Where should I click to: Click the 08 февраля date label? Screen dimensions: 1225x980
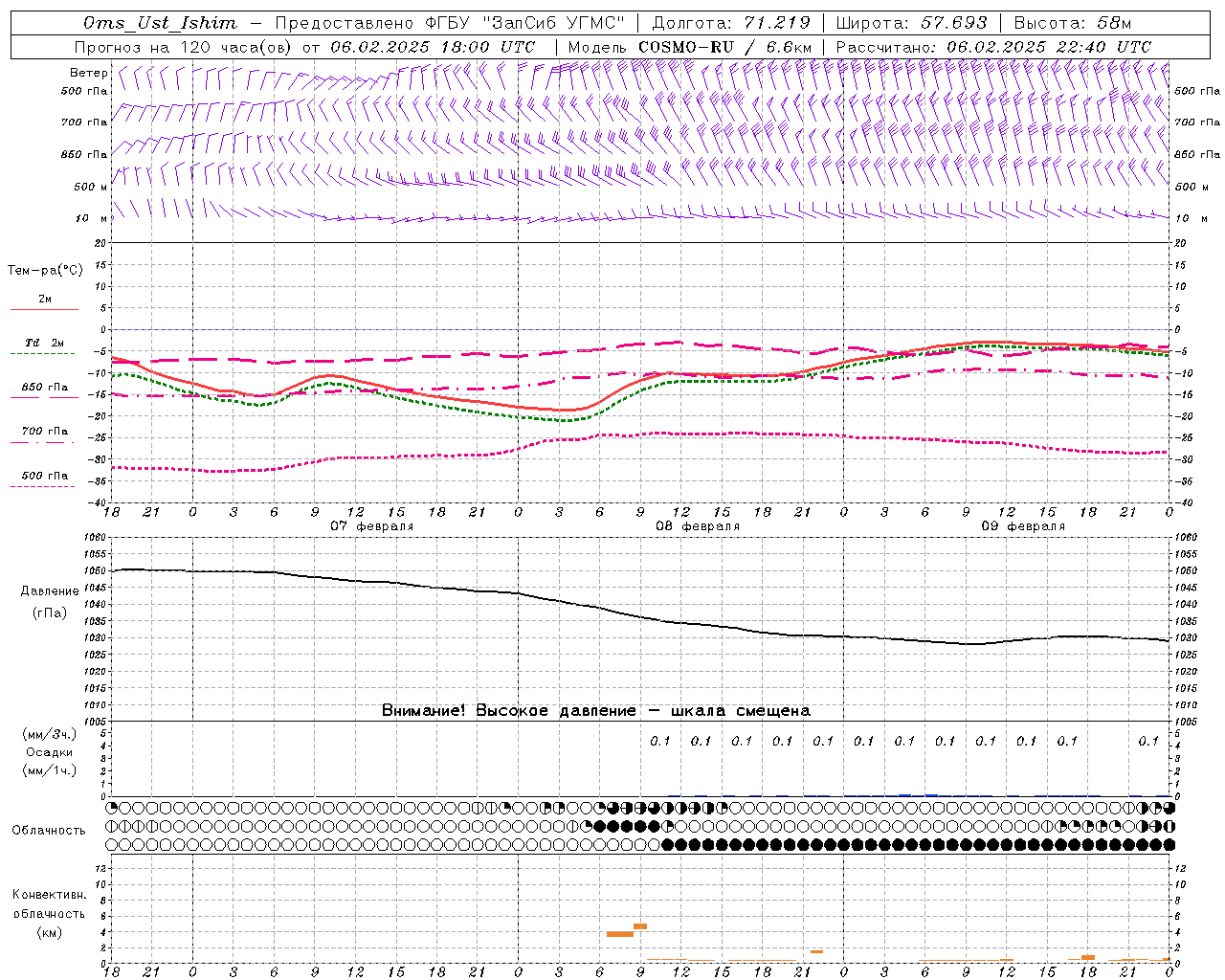pyautogui.click(x=698, y=526)
